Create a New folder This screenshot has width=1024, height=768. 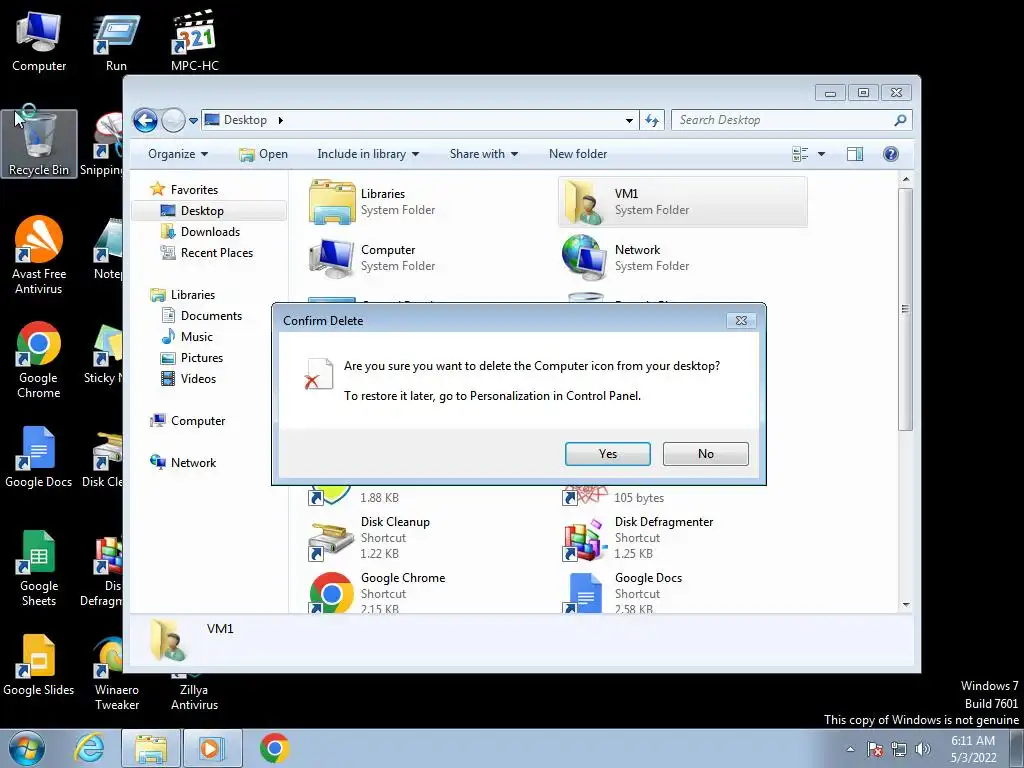pos(578,154)
